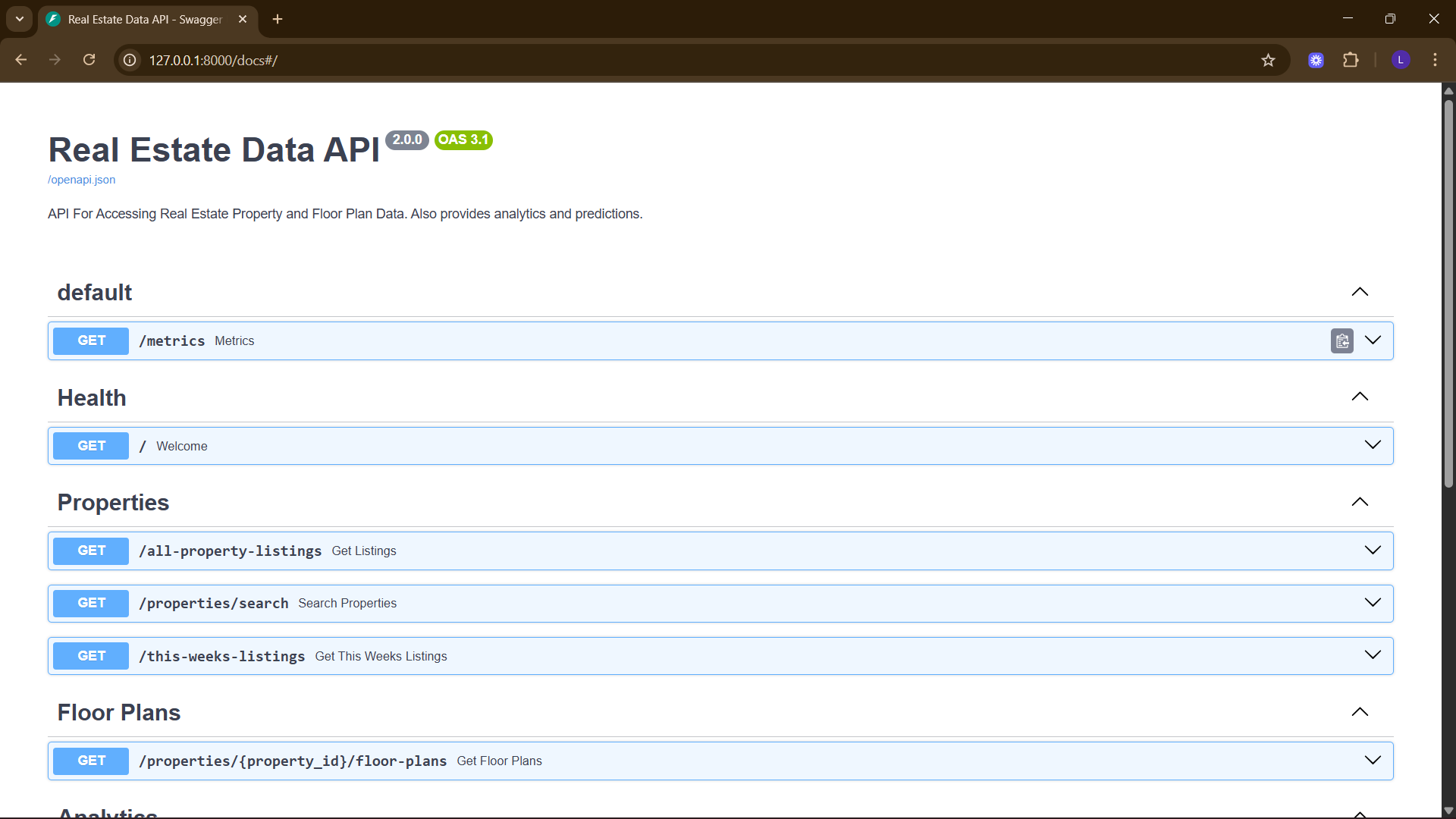Collapse the Properties section
This screenshot has height=819, width=1456.
point(1360,502)
